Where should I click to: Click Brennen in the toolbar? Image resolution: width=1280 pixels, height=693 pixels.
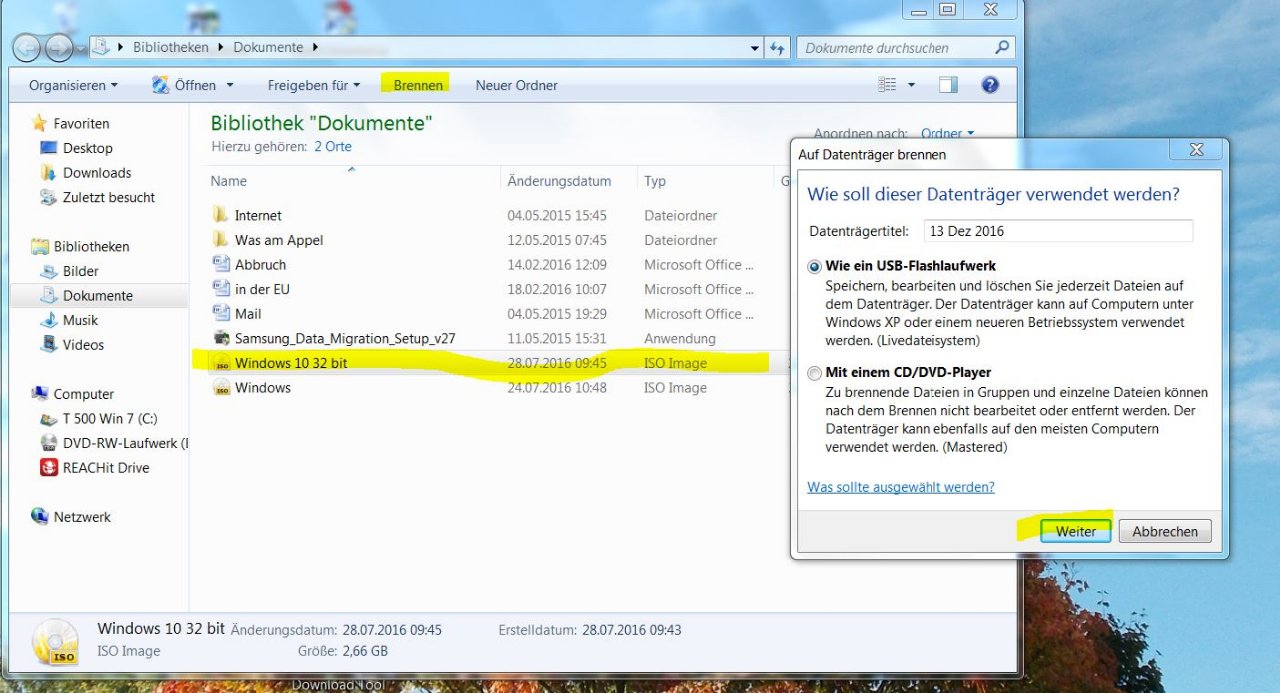[x=418, y=85]
